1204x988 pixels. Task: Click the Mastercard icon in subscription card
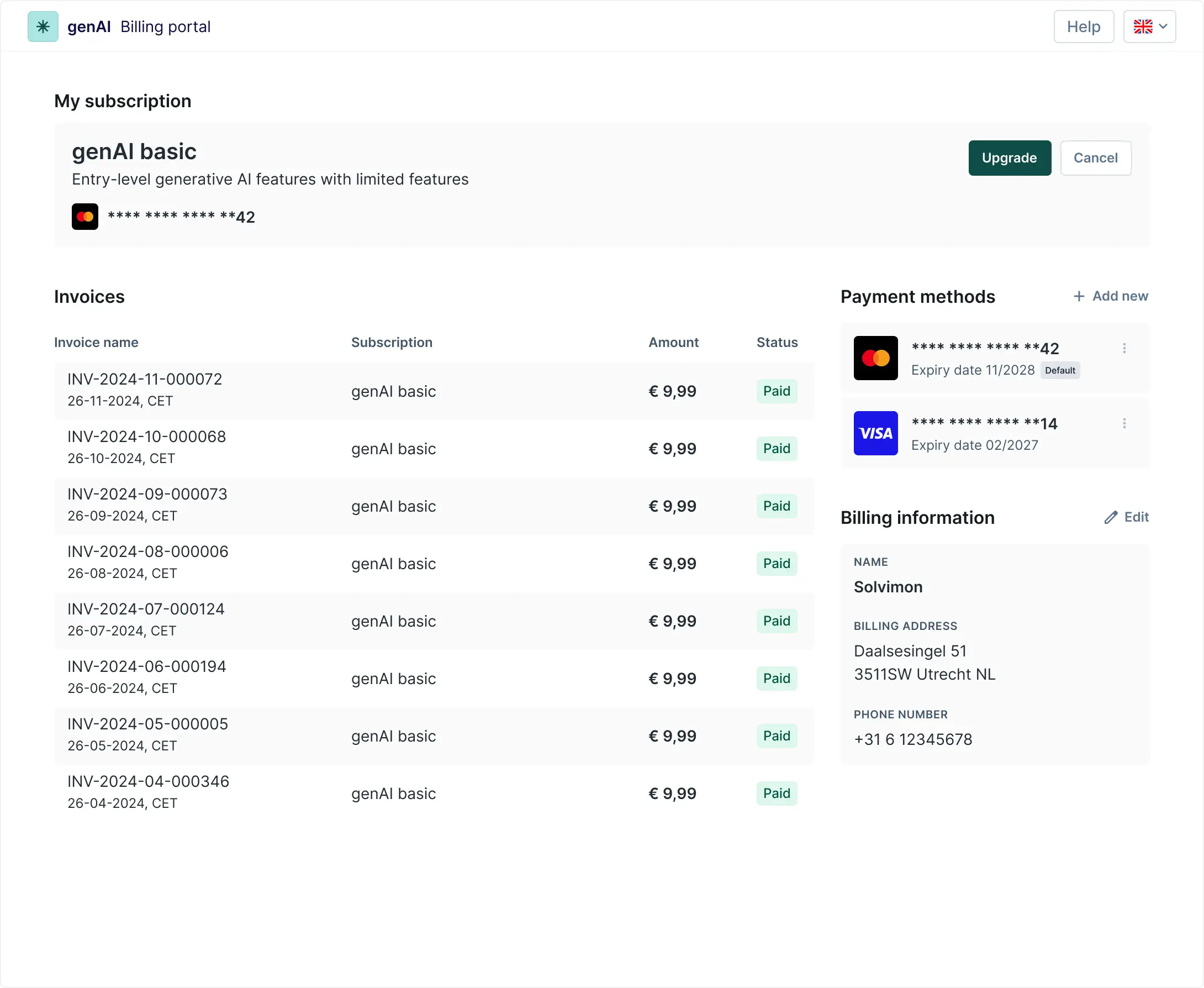(85, 217)
